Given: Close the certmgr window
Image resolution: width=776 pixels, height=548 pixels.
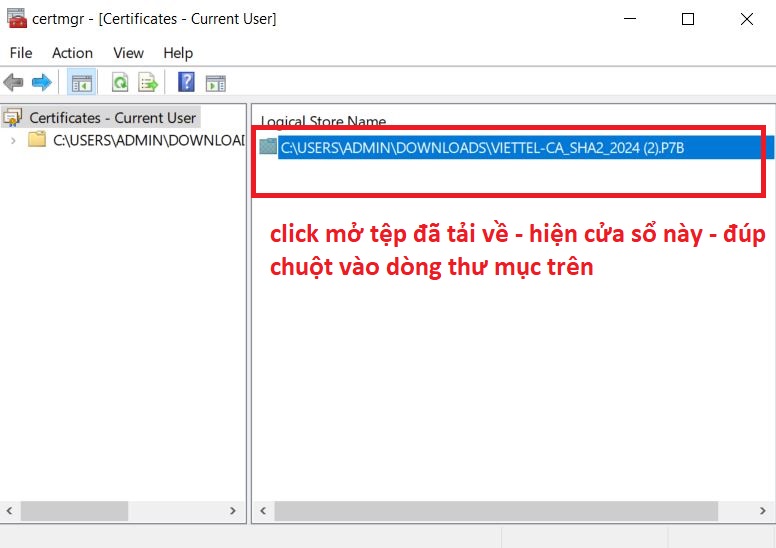Looking at the screenshot, I should [x=747, y=19].
